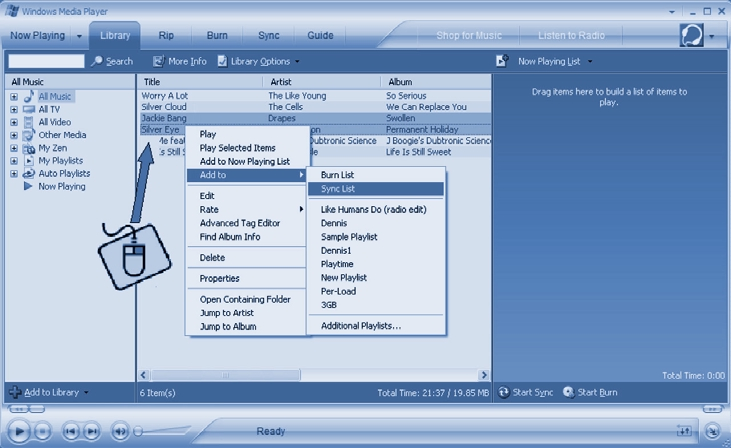The image size is (731, 448).
Task: Click Shop for Music link
Action: pos(469,35)
